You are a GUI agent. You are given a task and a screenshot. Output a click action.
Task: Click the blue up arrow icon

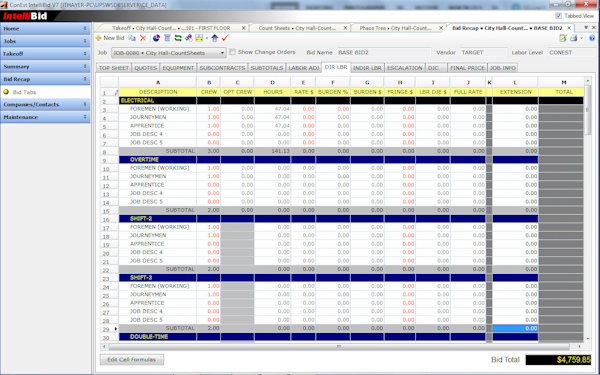tap(215, 38)
